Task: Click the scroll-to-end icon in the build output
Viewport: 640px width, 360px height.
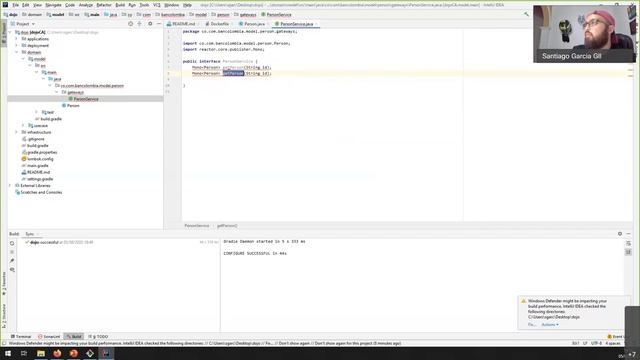Action: click(x=629, y=252)
